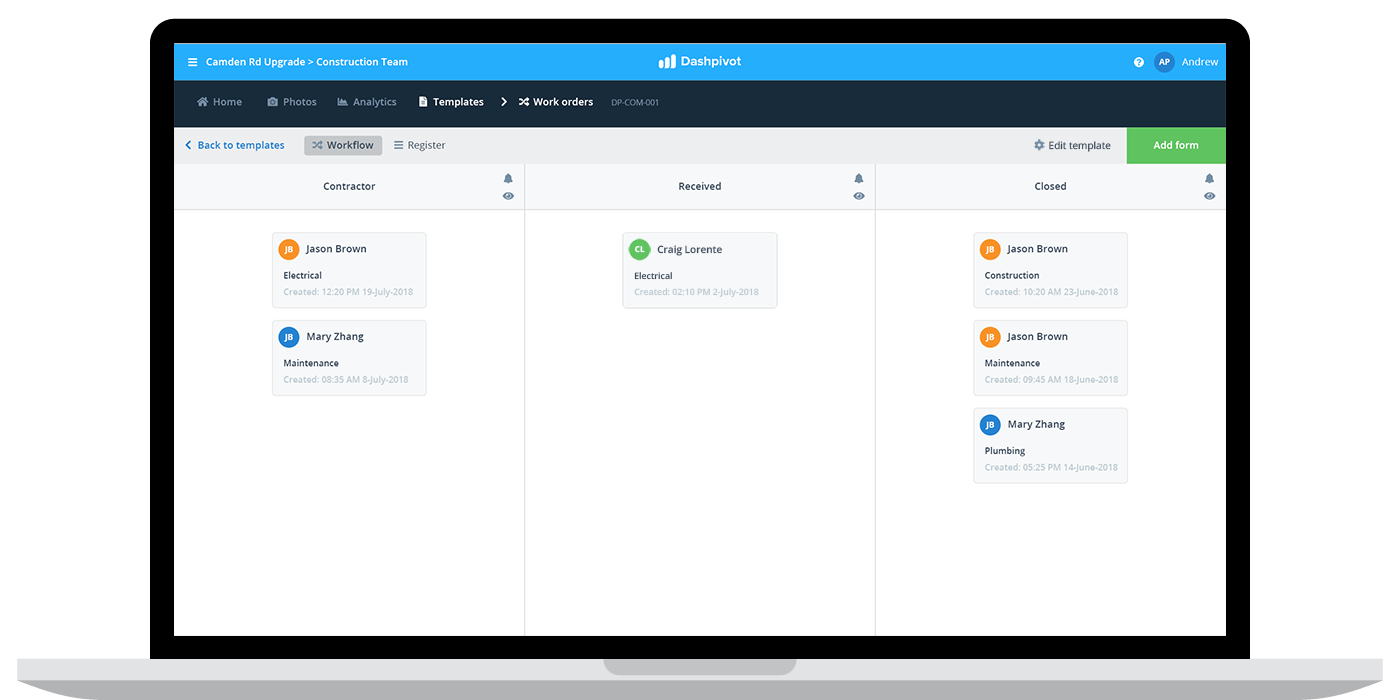Click the CL avatar on Craig Lorente card
This screenshot has height=700, width=1400.
click(x=639, y=250)
